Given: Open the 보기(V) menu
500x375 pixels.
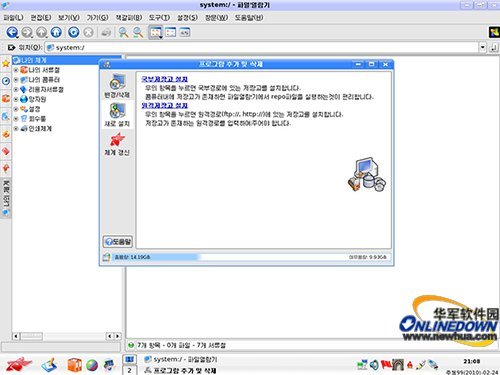Looking at the screenshot, I should (69, 18).
